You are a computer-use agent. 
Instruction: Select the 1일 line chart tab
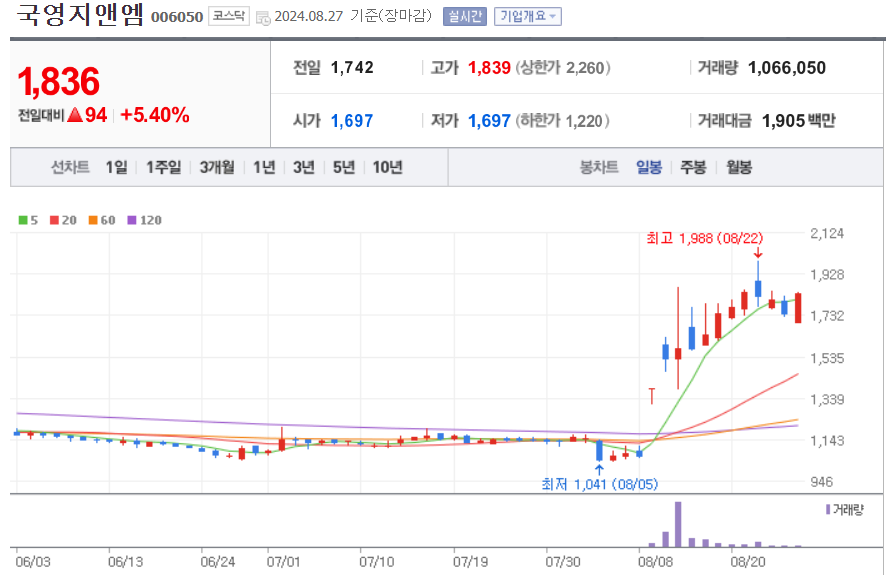(116, 167)
